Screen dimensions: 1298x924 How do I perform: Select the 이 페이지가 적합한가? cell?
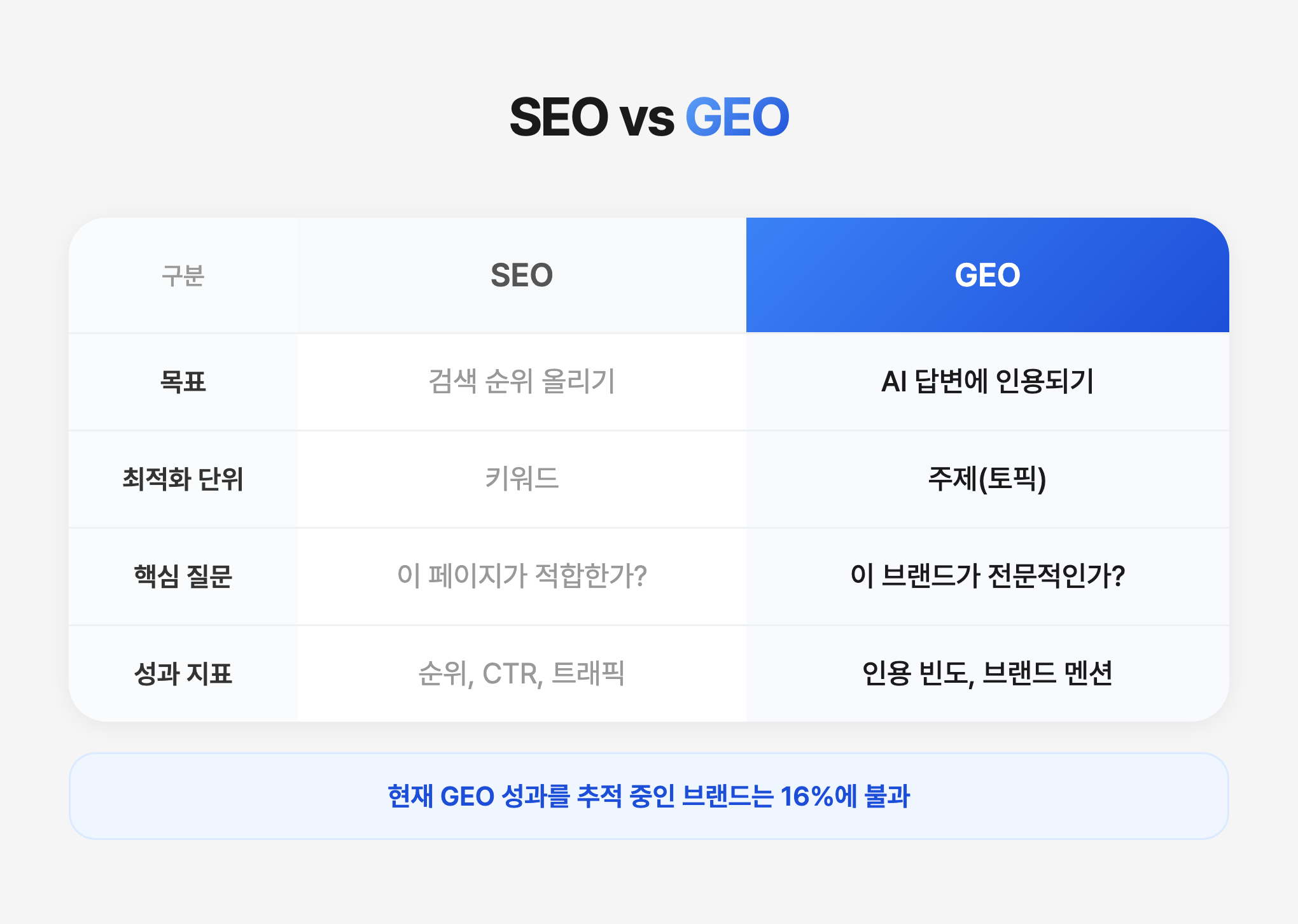pos(522,577)
